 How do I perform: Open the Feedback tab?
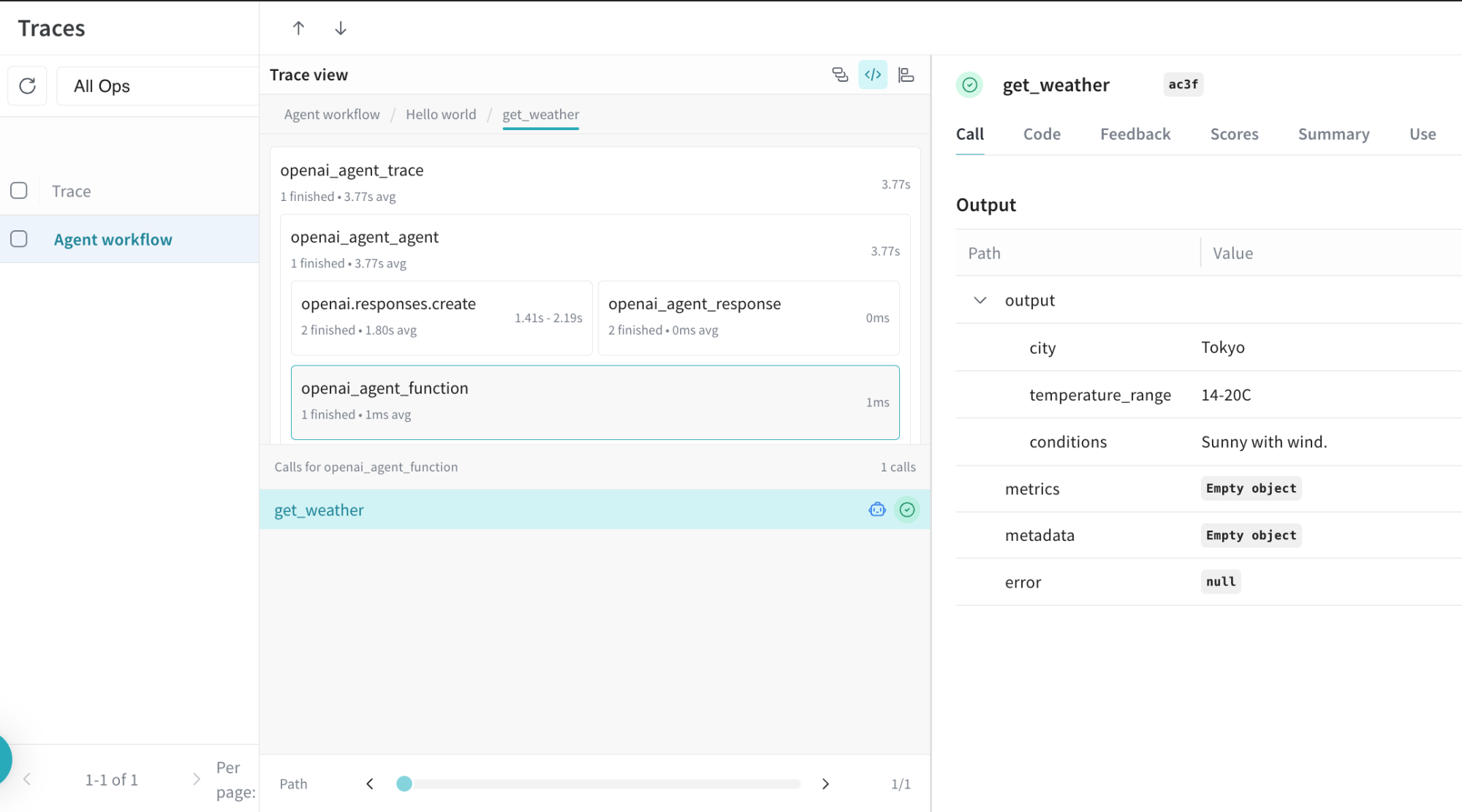[1135, 134]
